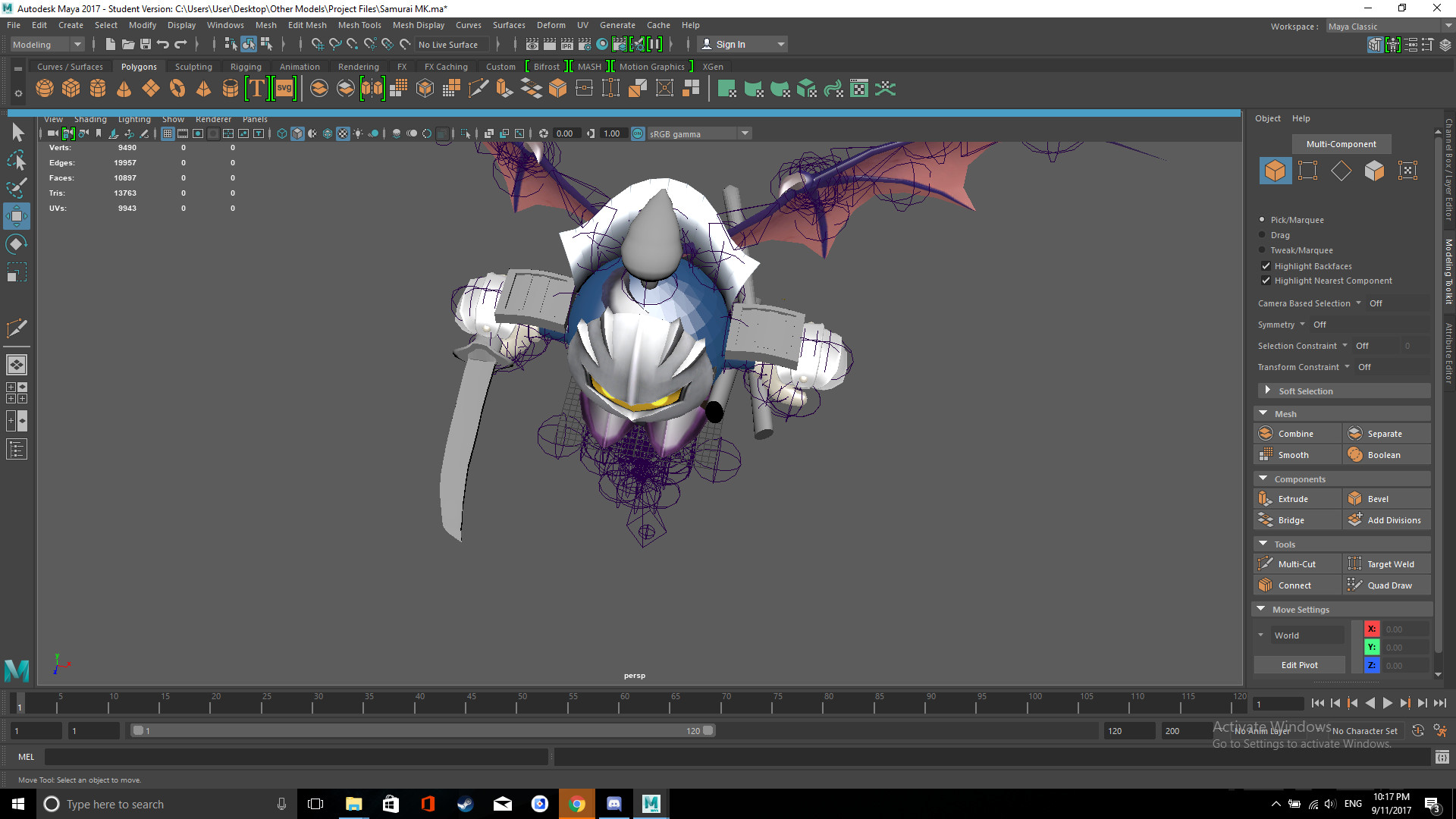
Task: Create a polygon cube from the shelf
Action: (71, 89)
